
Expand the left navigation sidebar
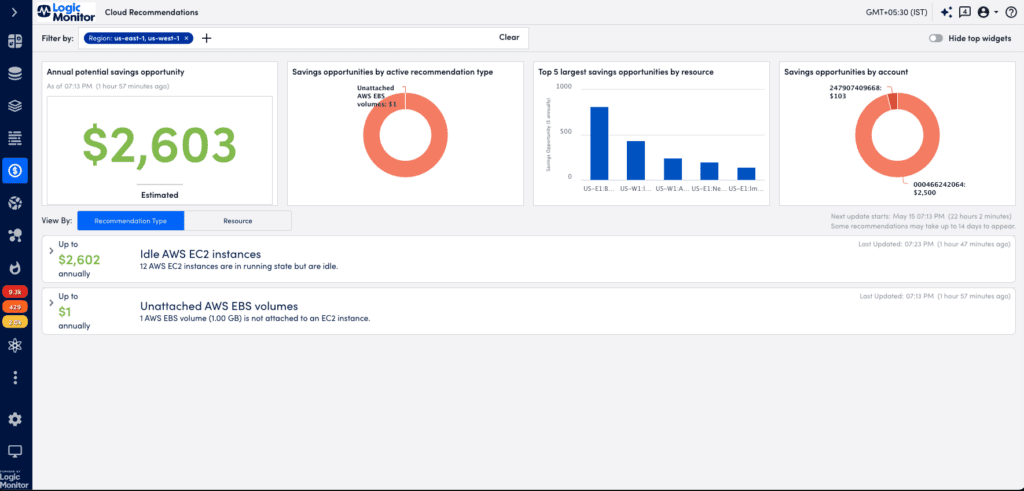[x=14, y=12]
